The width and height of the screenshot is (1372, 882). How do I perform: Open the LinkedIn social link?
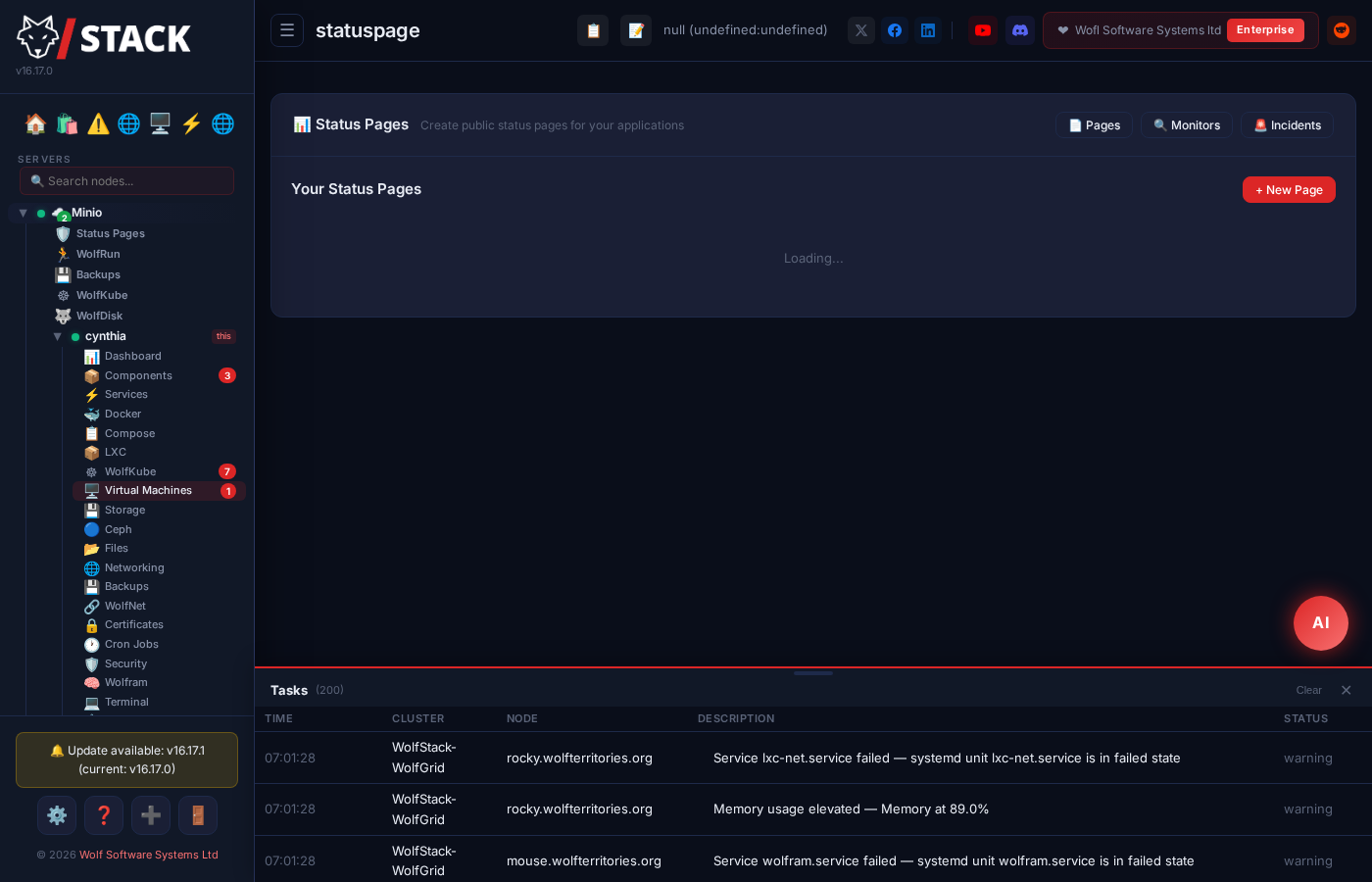pos(928,30)
